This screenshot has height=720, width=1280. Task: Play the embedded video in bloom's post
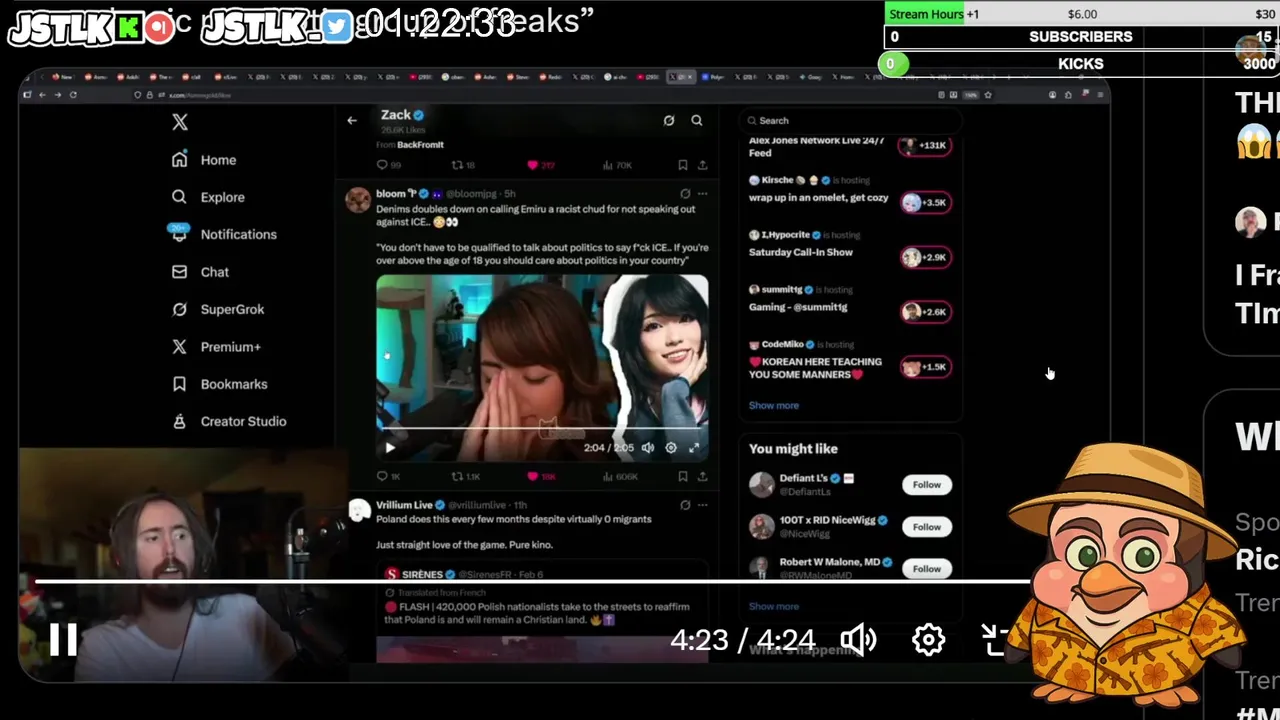(x=390, y=448)
